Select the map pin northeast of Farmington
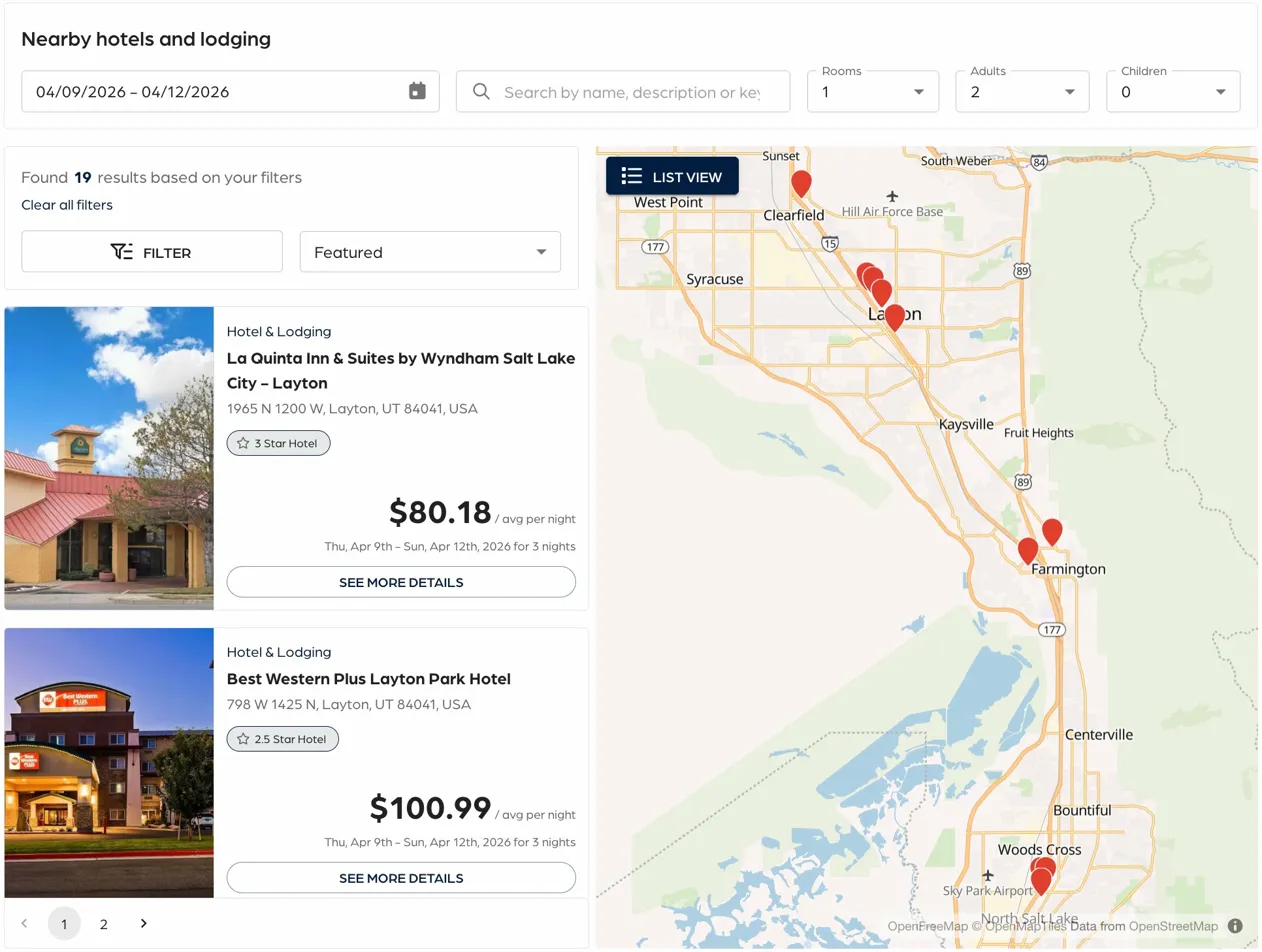Screen dimensions: 1262x952 point(1052,532)
